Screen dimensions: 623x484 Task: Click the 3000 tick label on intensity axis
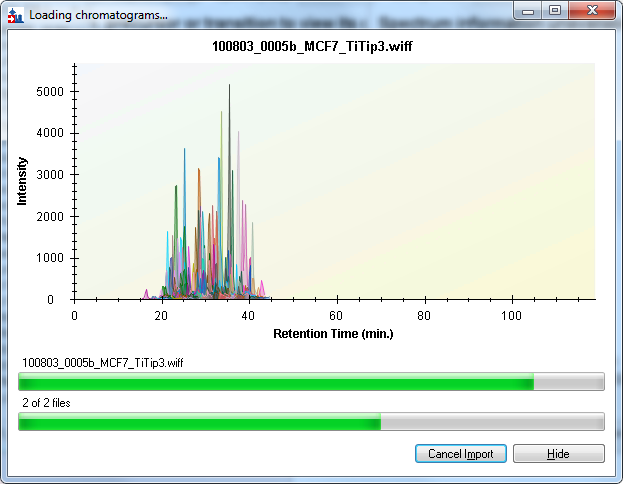coord(50,175)
